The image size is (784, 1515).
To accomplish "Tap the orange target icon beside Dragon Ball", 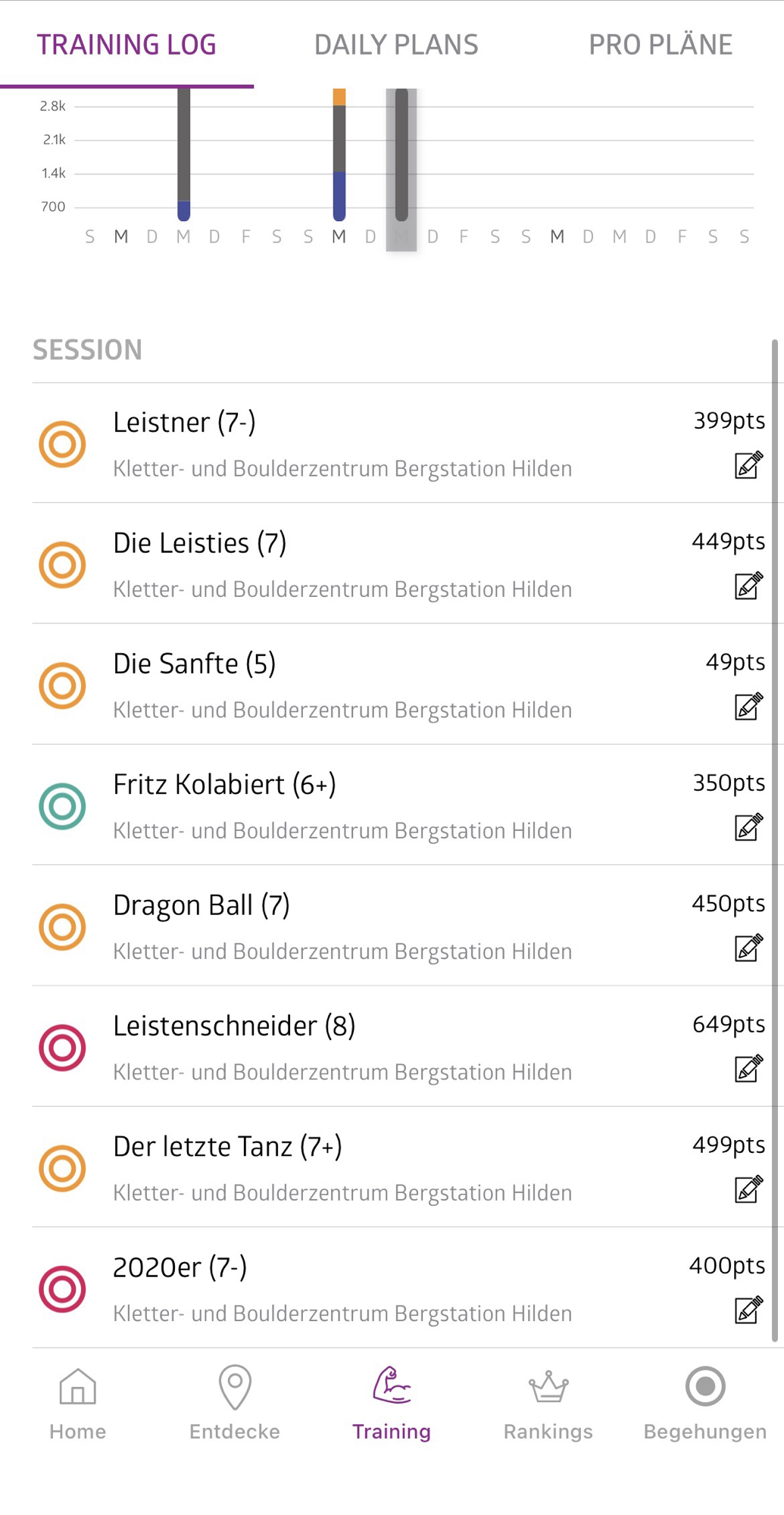I will click(x=62, y=926).
